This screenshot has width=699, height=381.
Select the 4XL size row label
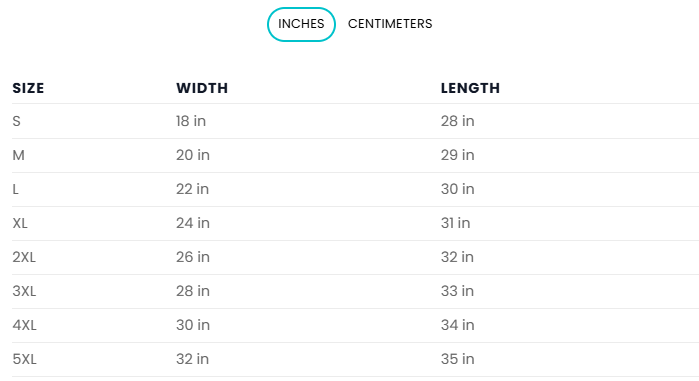click(25, 325)
